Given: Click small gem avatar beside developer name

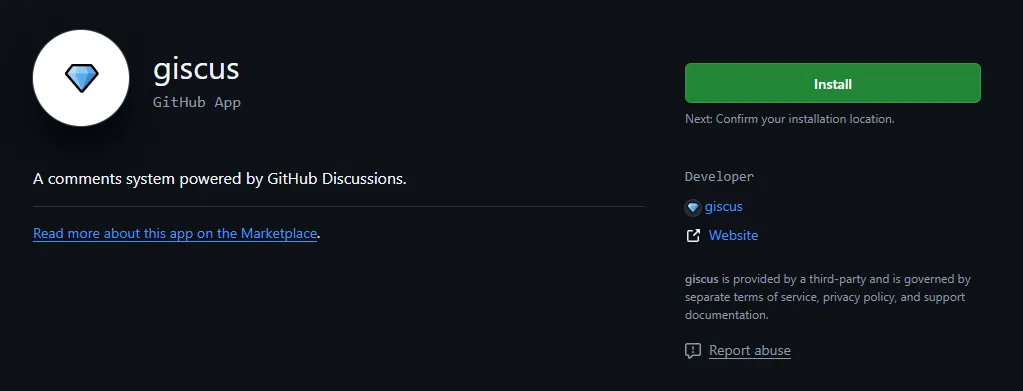Looking at the screenshot, I should click(693, 208).
